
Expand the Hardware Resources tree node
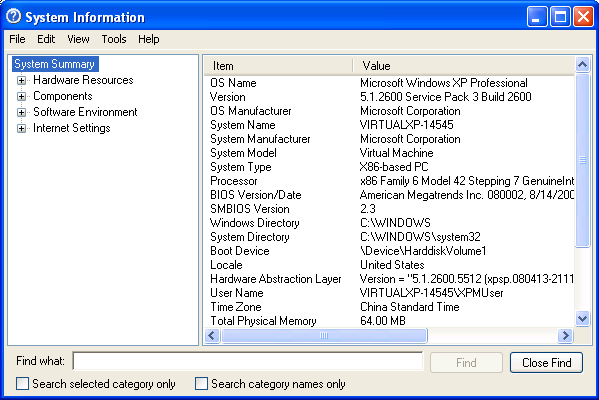(21, 80)
